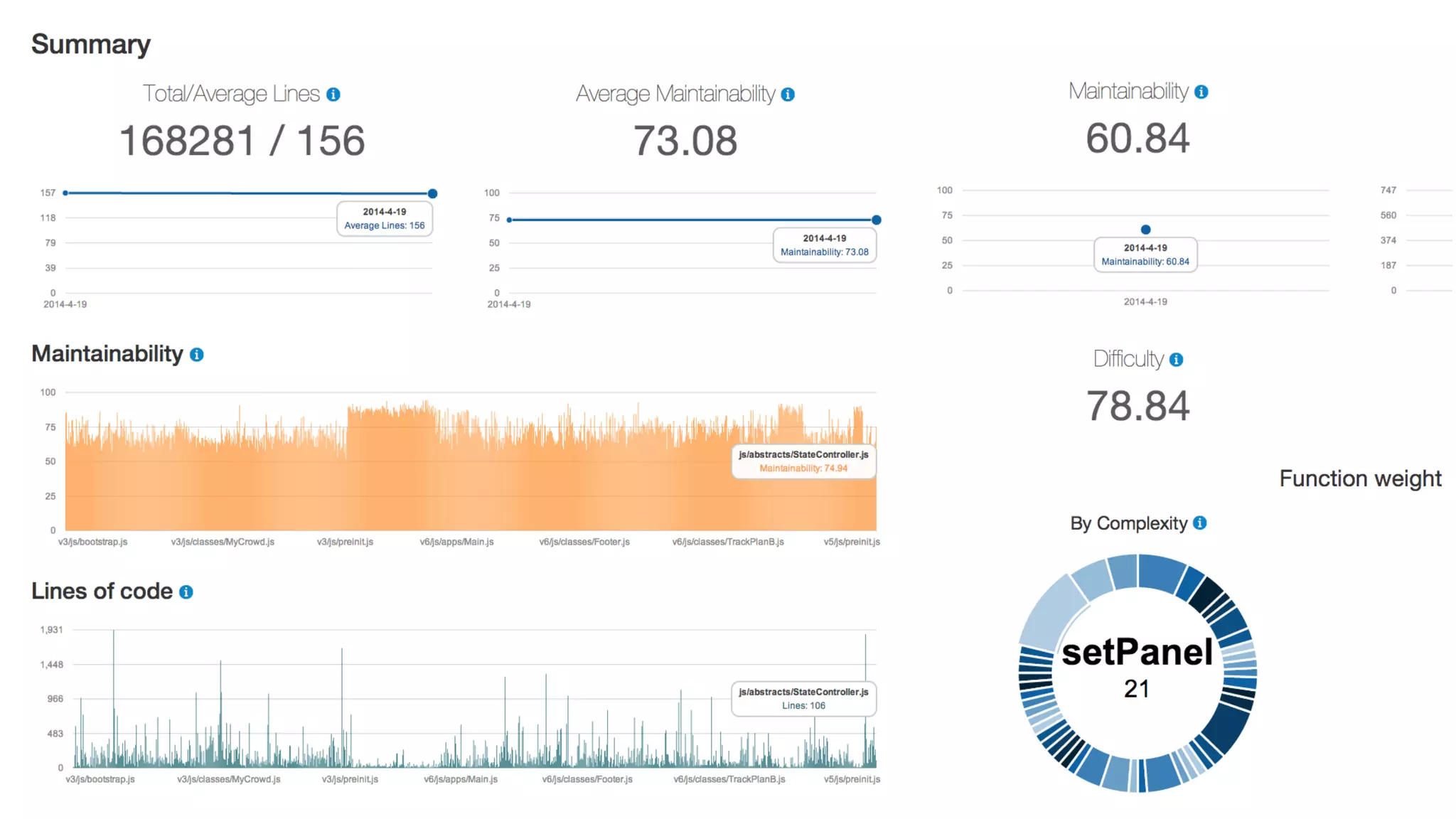Open info icon beside top-right Maintainability title

[x=1201, y=92]
